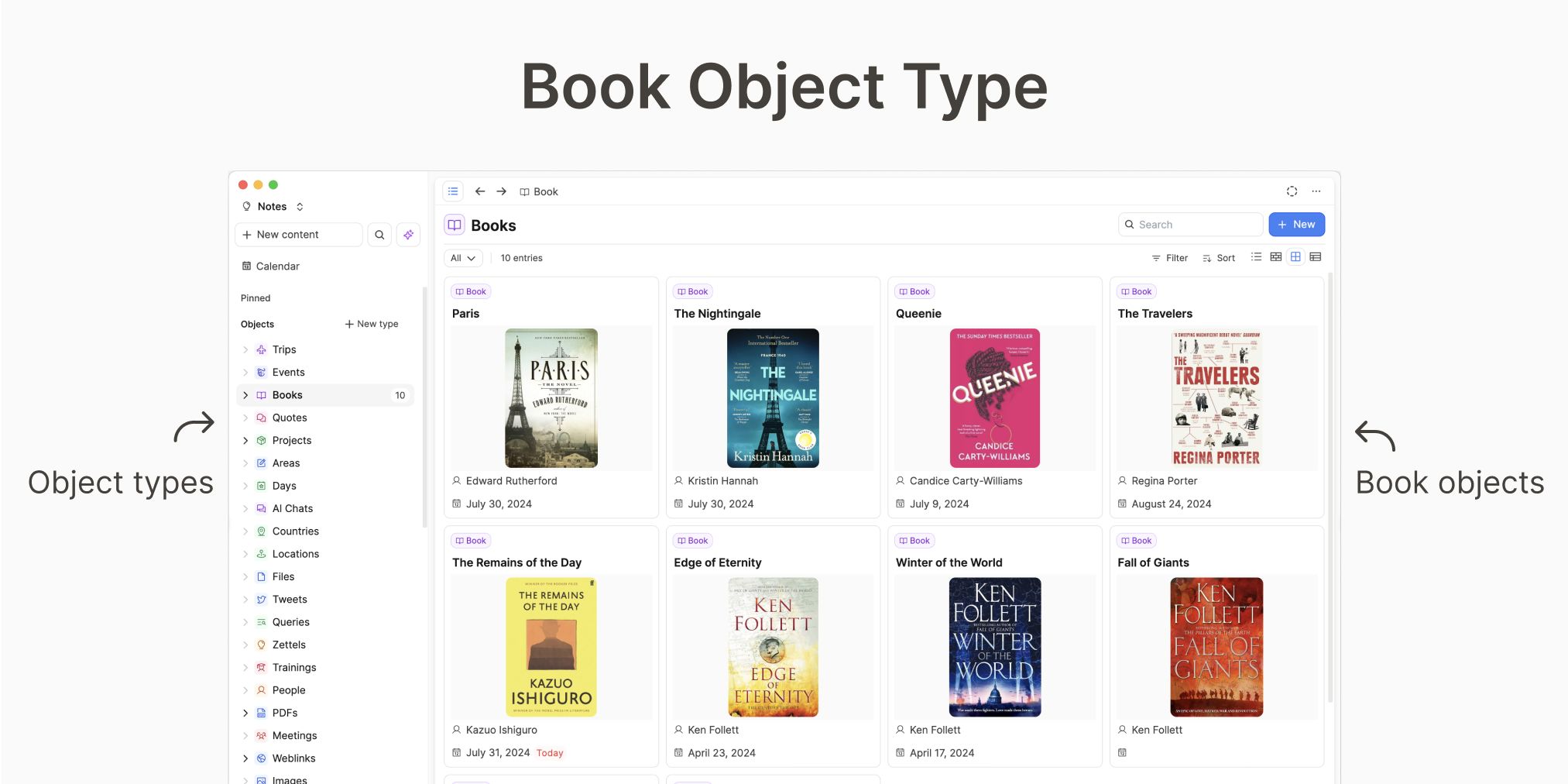
Task: Click inside the Search field
Action: [x=1190, y=224]
